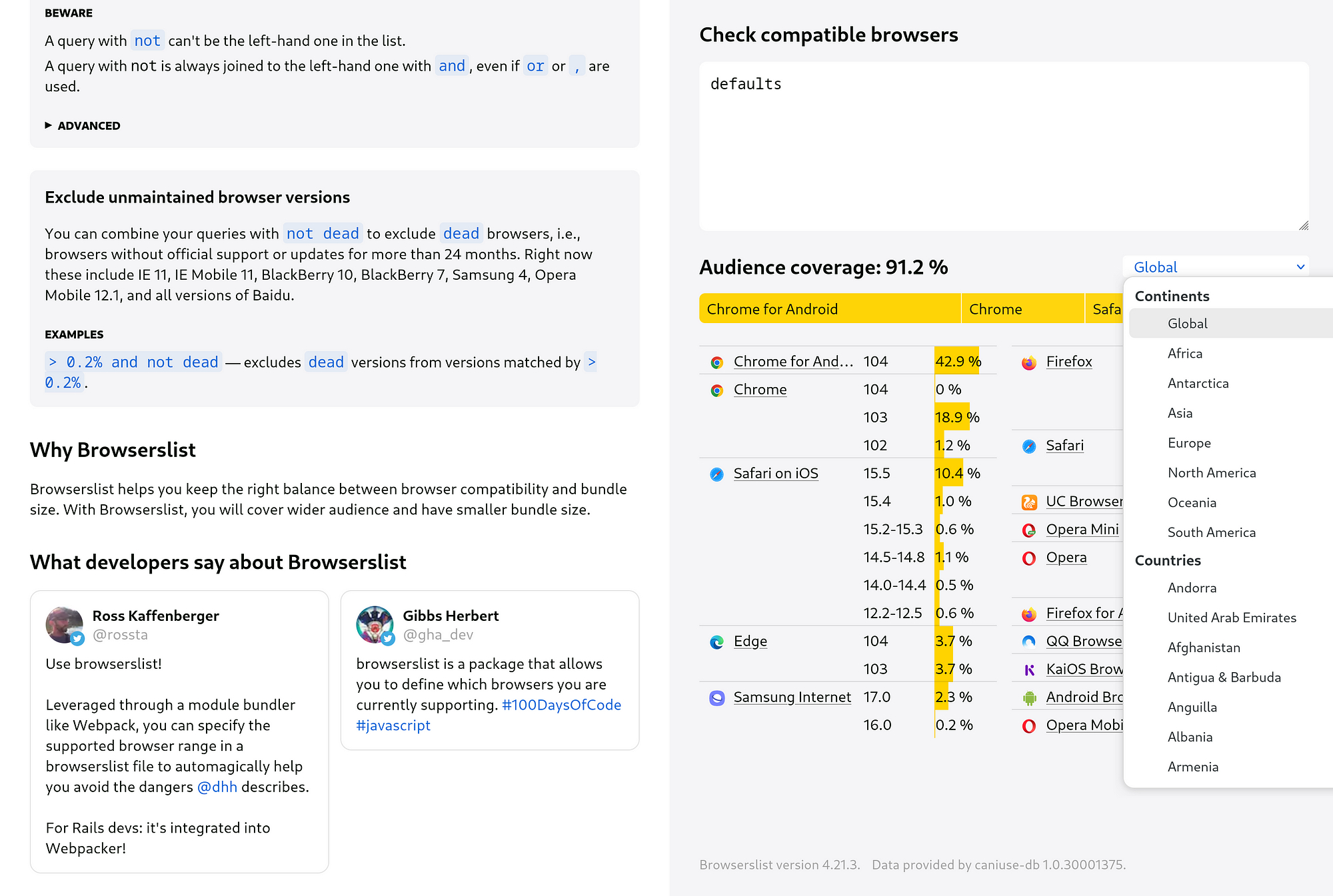The width and height of the screenshot is (1333, 896).
Task: Open the Edge browser link
Action: pyautogui.click(x=750, y=642)
